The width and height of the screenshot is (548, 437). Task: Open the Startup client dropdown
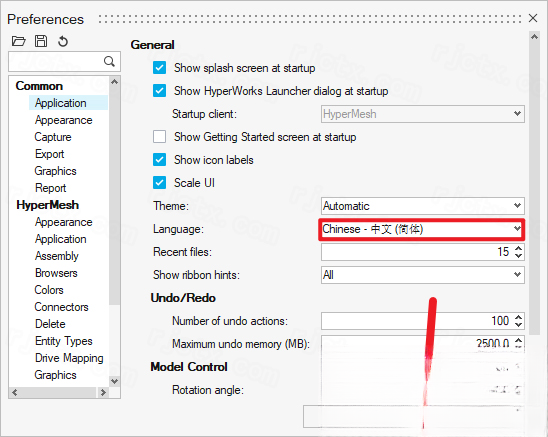[423, 114]
